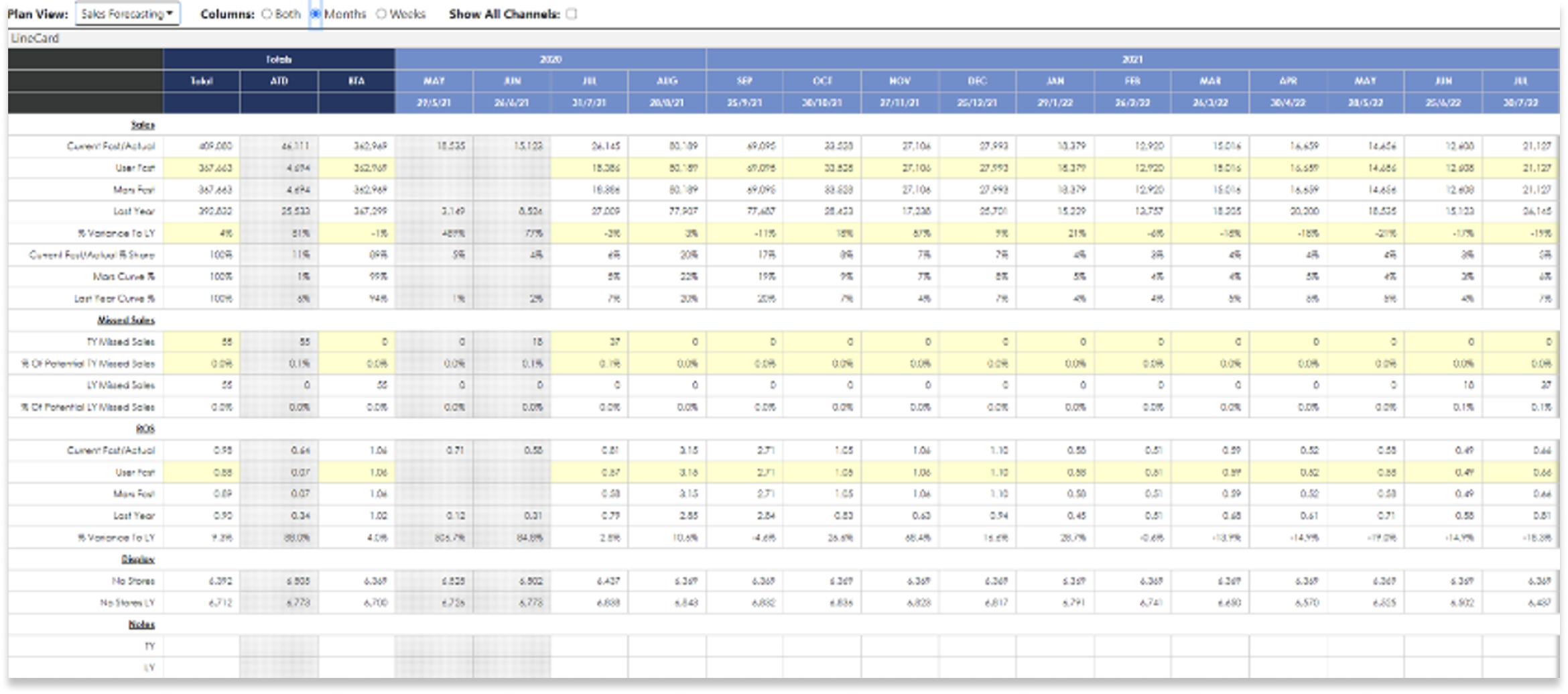This screenshot has height=694, width=1568.
Task: Tick the Show All Channels checkbox
Action: (x=572, y=14)
